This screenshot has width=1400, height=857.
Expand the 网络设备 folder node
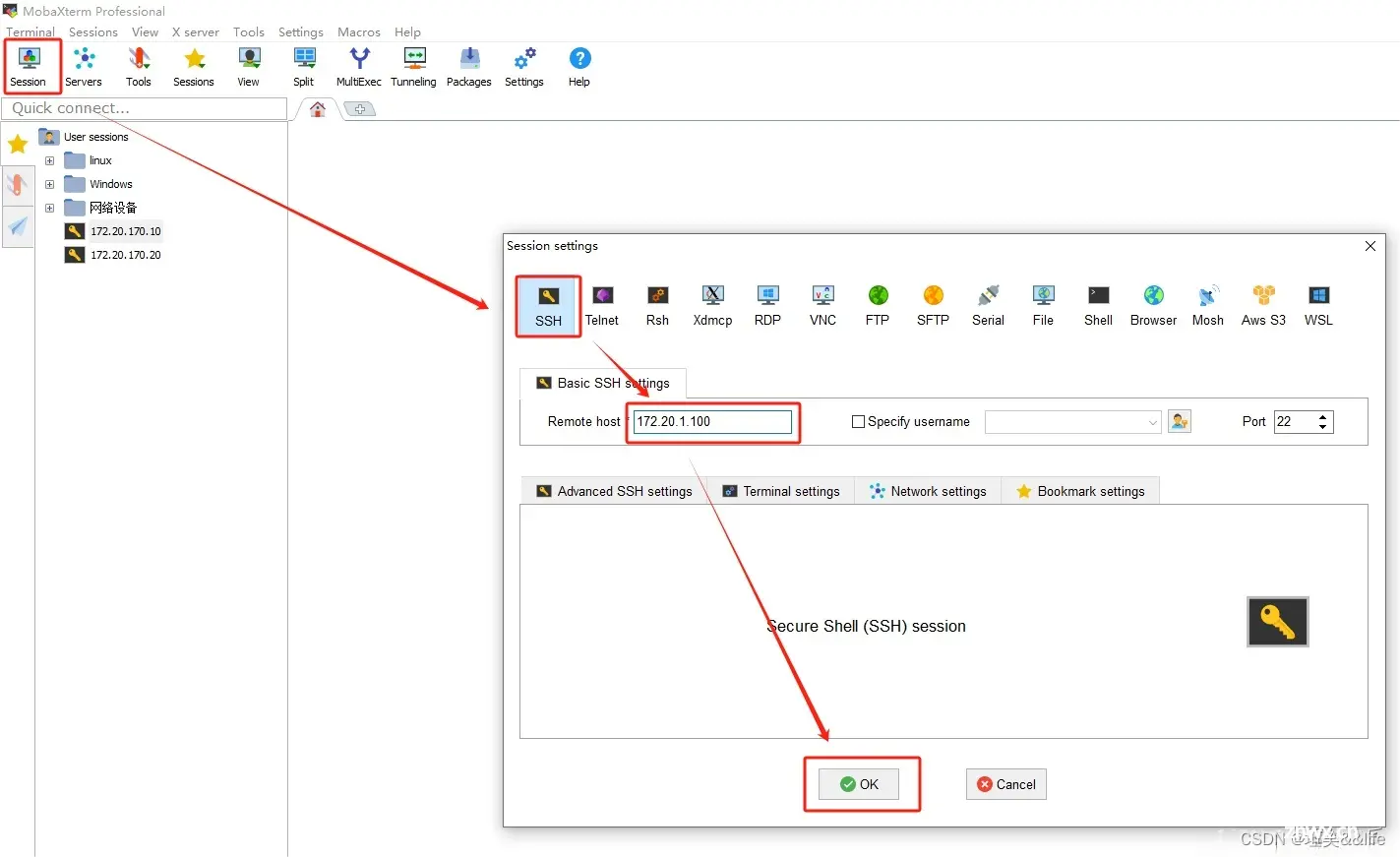(x=49, y=208)
